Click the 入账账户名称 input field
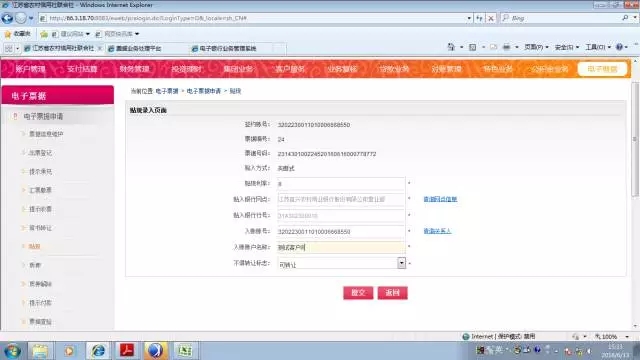This screenshot has height=360, width=640. tap(341, 247)
